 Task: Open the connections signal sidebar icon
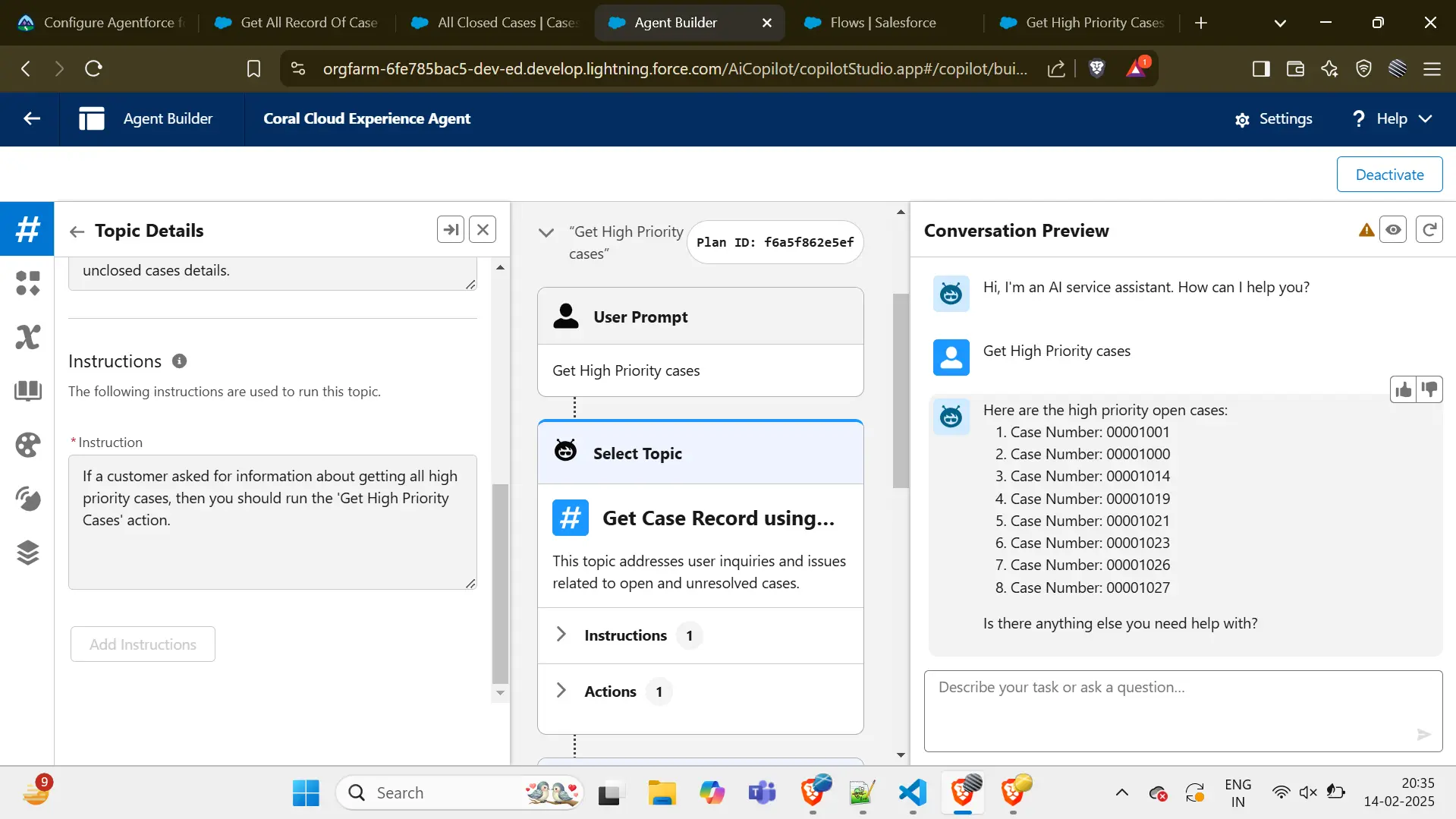(x=27, y=499)
